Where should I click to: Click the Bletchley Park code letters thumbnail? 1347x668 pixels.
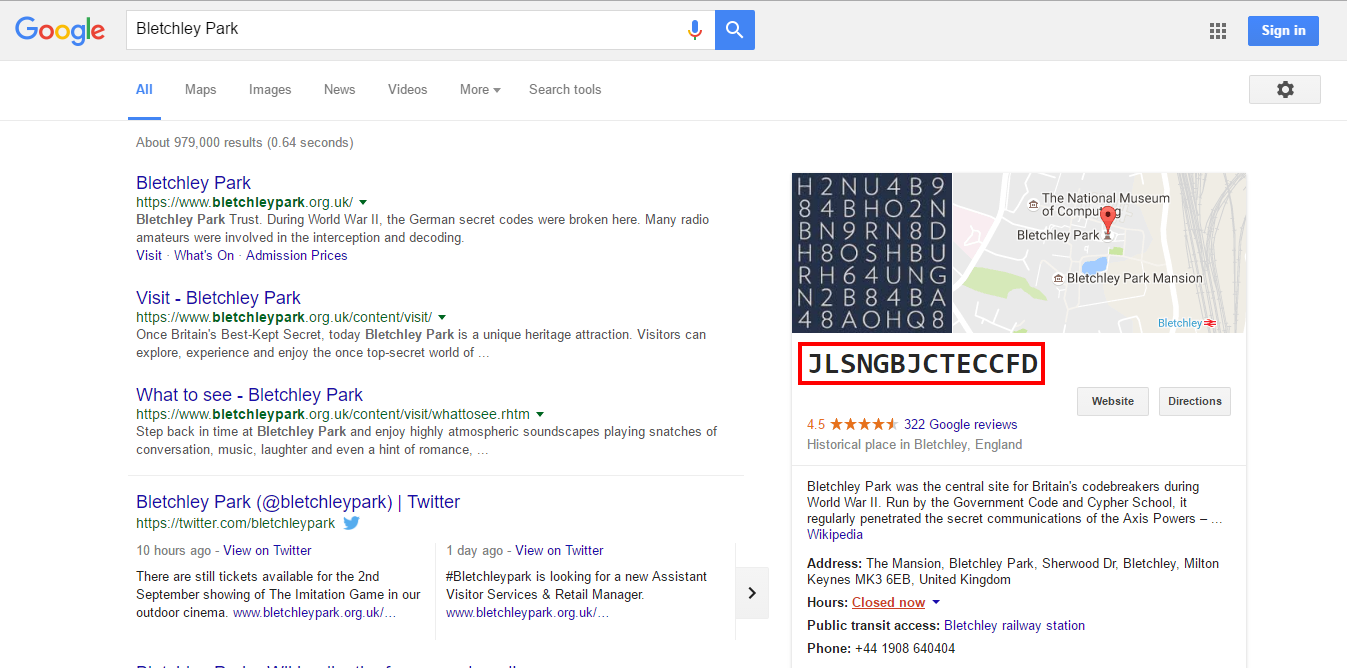pos(872,253)
